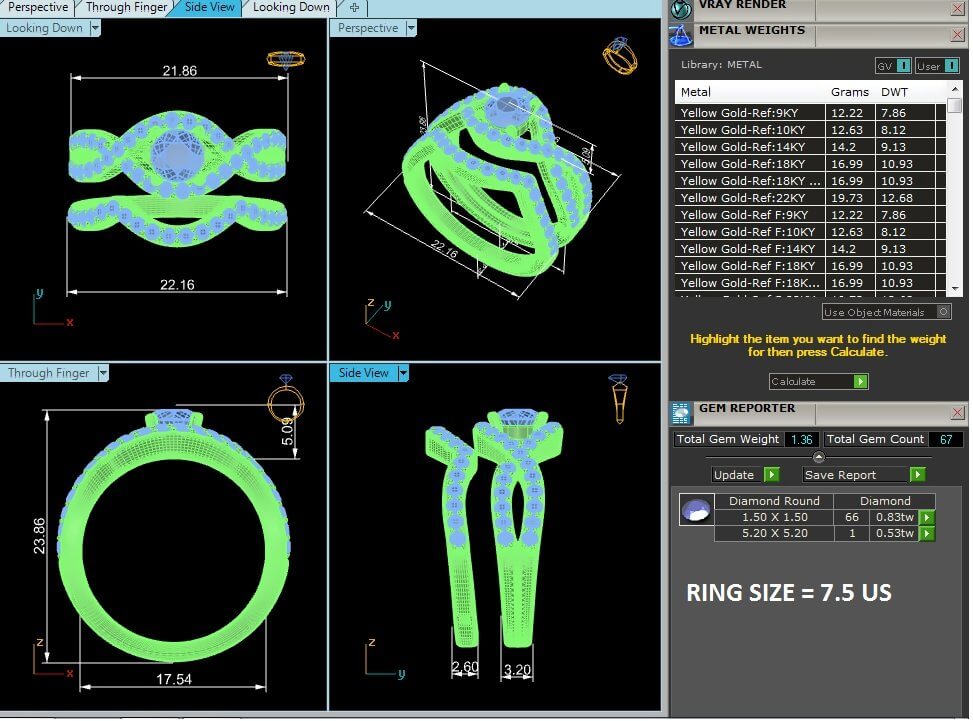Screen dimensions: 973x721
Task: Open the Looking Down viewport dropdown
Action: 95,28
